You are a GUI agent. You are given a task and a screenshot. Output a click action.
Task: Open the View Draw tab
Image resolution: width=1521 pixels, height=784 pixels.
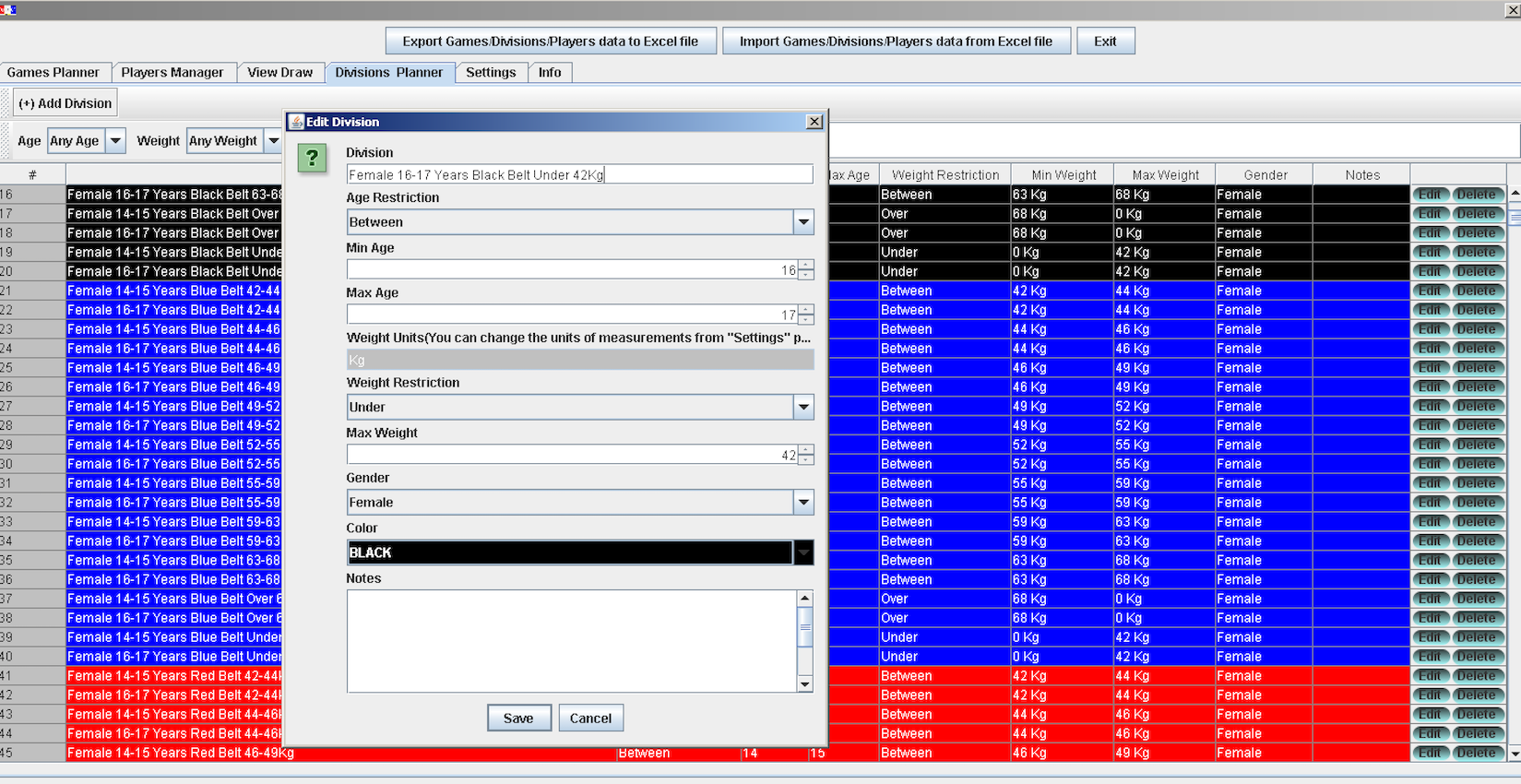(279, 73)
